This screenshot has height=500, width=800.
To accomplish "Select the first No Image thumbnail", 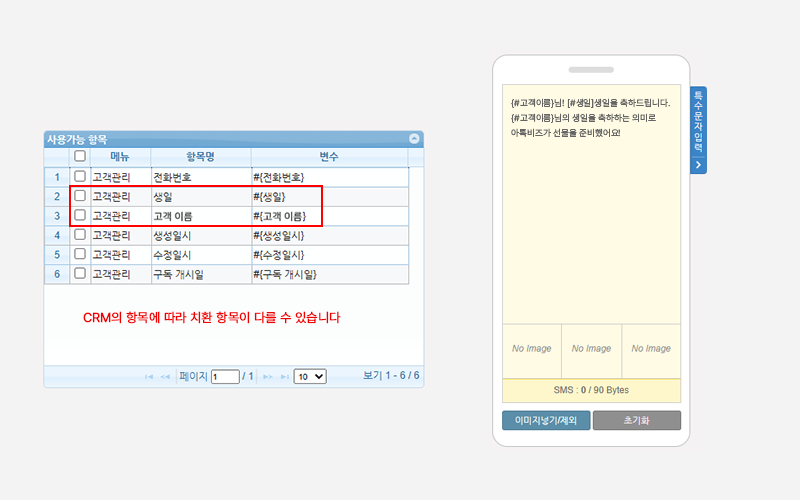I will (x=532, y=349).
